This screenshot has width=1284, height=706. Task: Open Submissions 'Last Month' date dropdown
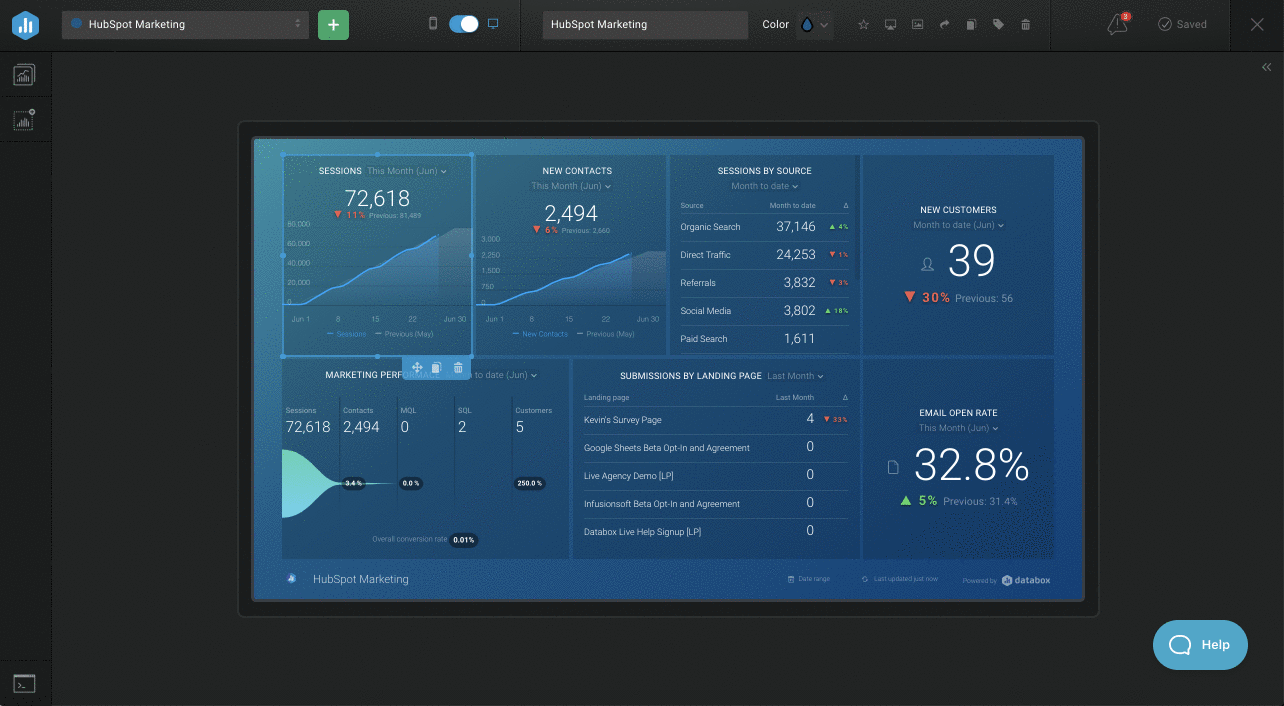click(795, 376)
